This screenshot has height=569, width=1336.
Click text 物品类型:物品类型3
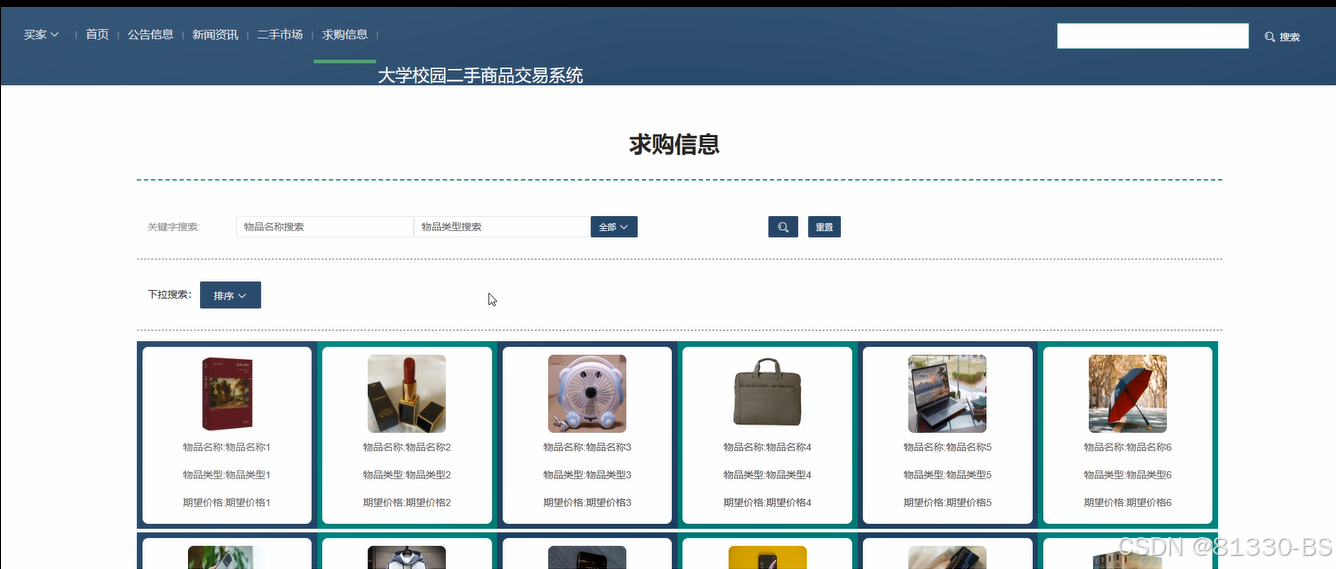[x=587, y=475]
